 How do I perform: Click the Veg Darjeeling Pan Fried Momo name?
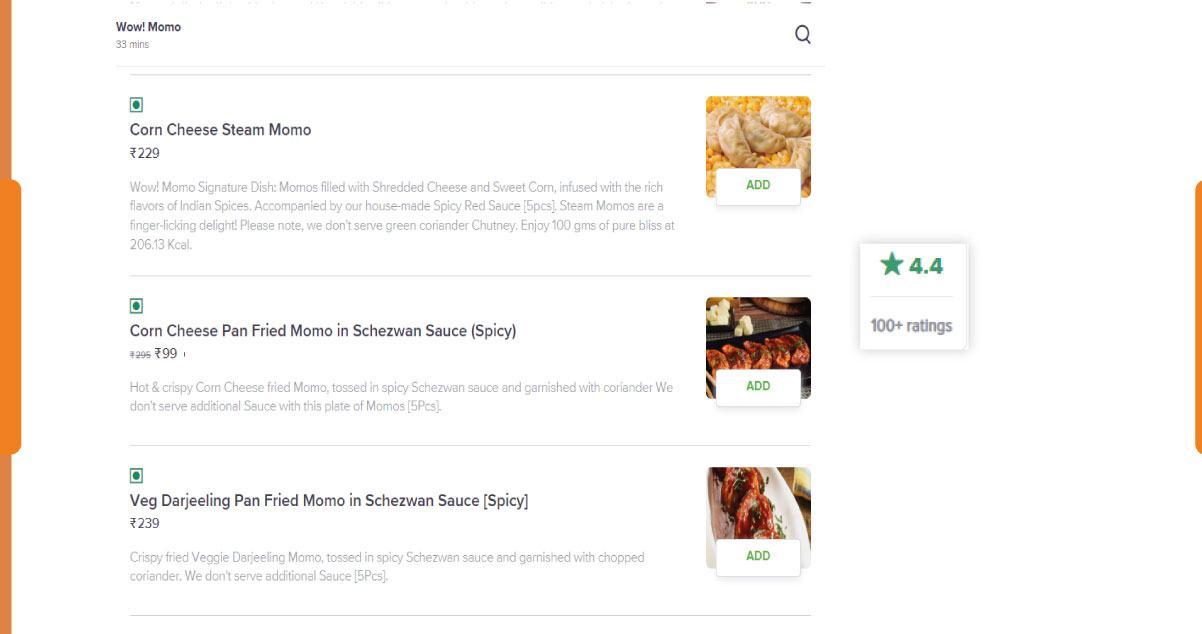(329, 500)
